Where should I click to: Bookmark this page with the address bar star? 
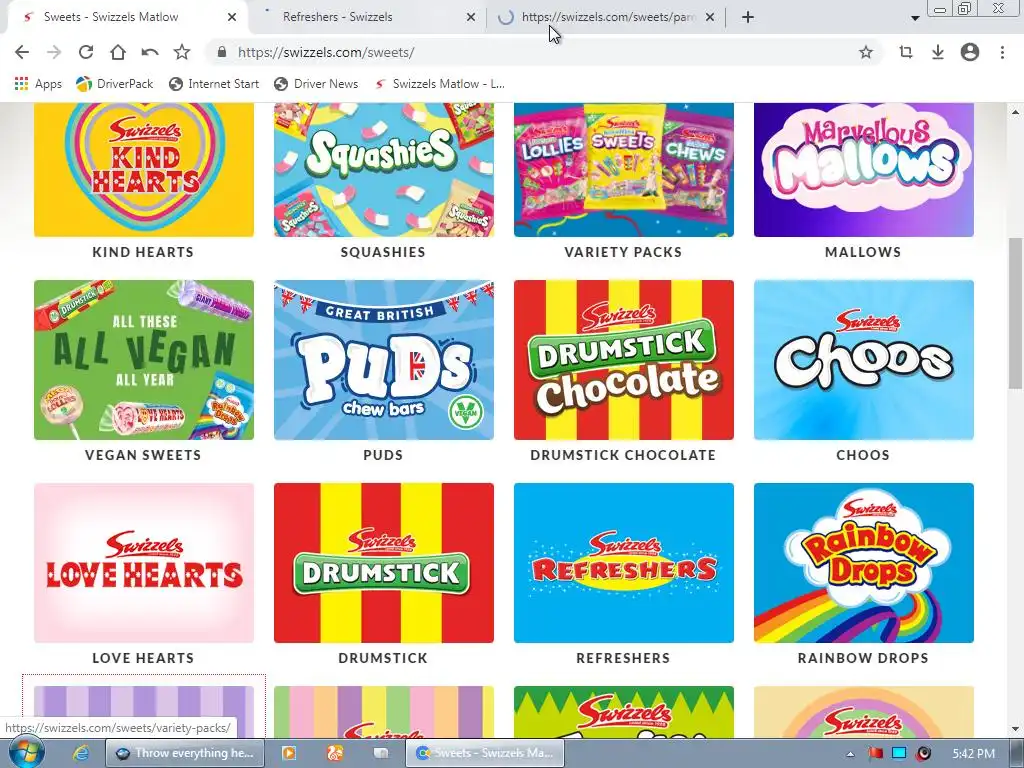click(x=866, y=52)
